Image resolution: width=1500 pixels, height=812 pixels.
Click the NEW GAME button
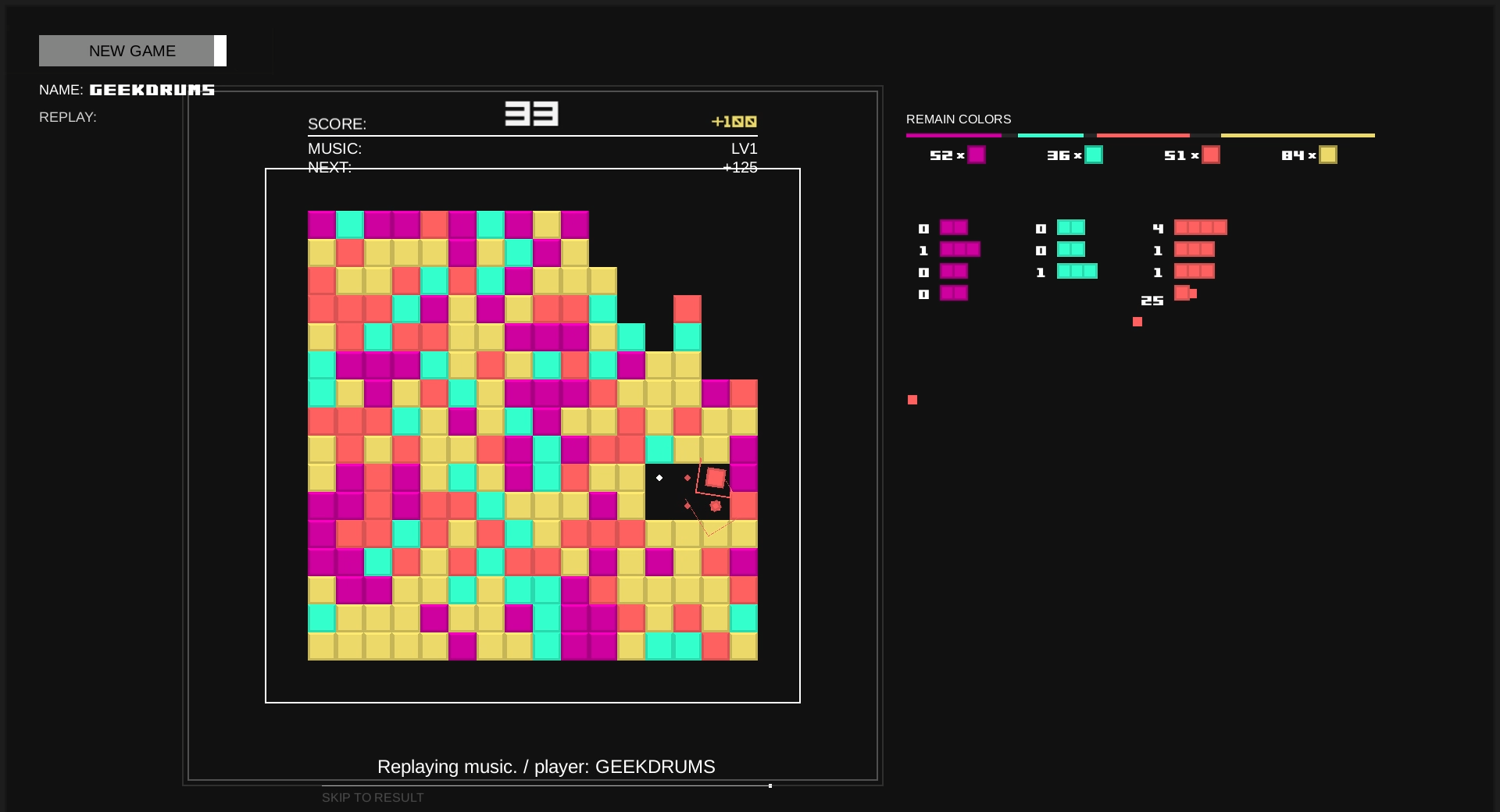(133, 51)
